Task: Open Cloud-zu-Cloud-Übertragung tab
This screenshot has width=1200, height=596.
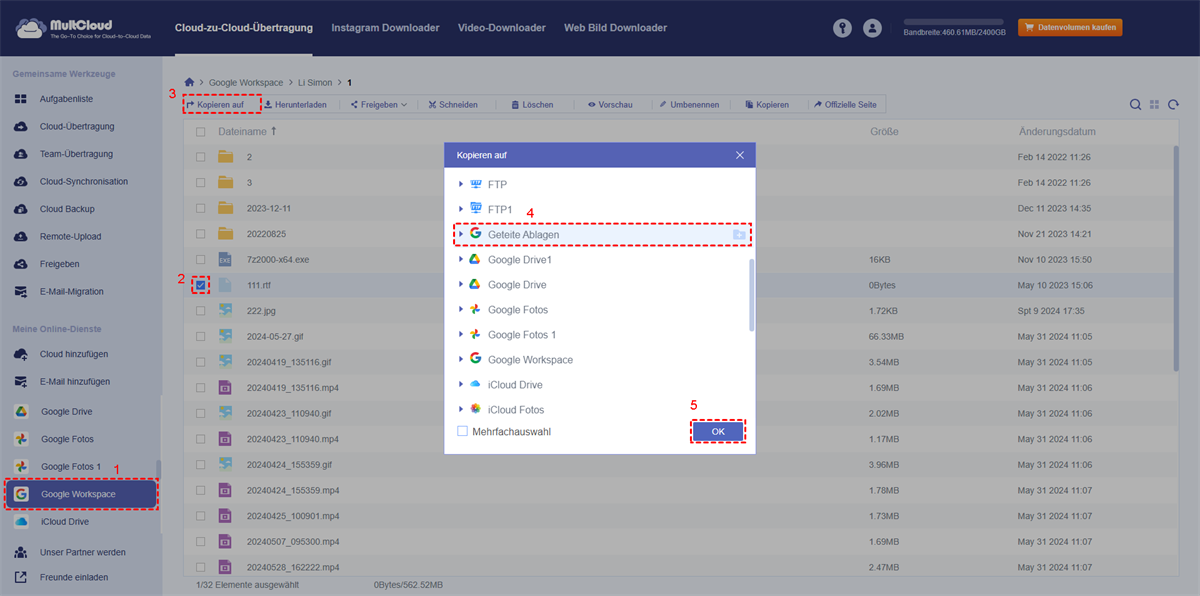Action: [243, 28]
